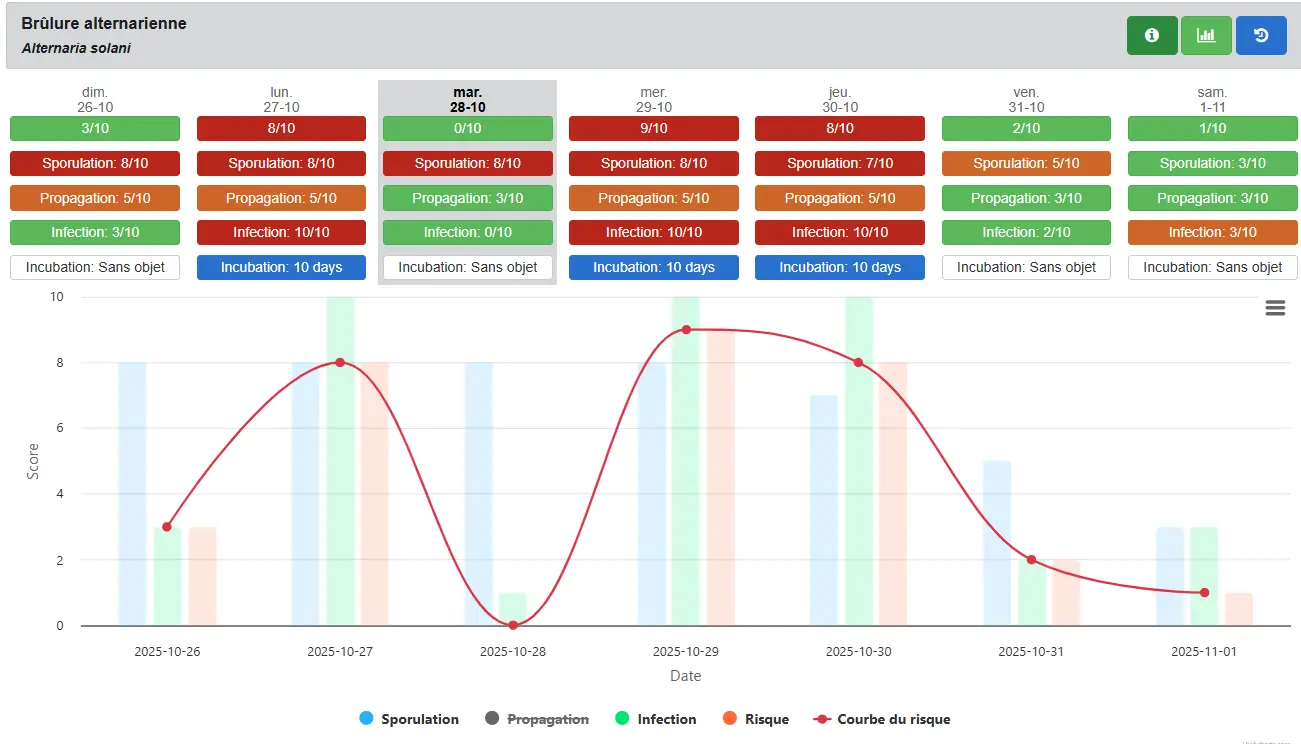Click the info icon button

click(1151, 36)
